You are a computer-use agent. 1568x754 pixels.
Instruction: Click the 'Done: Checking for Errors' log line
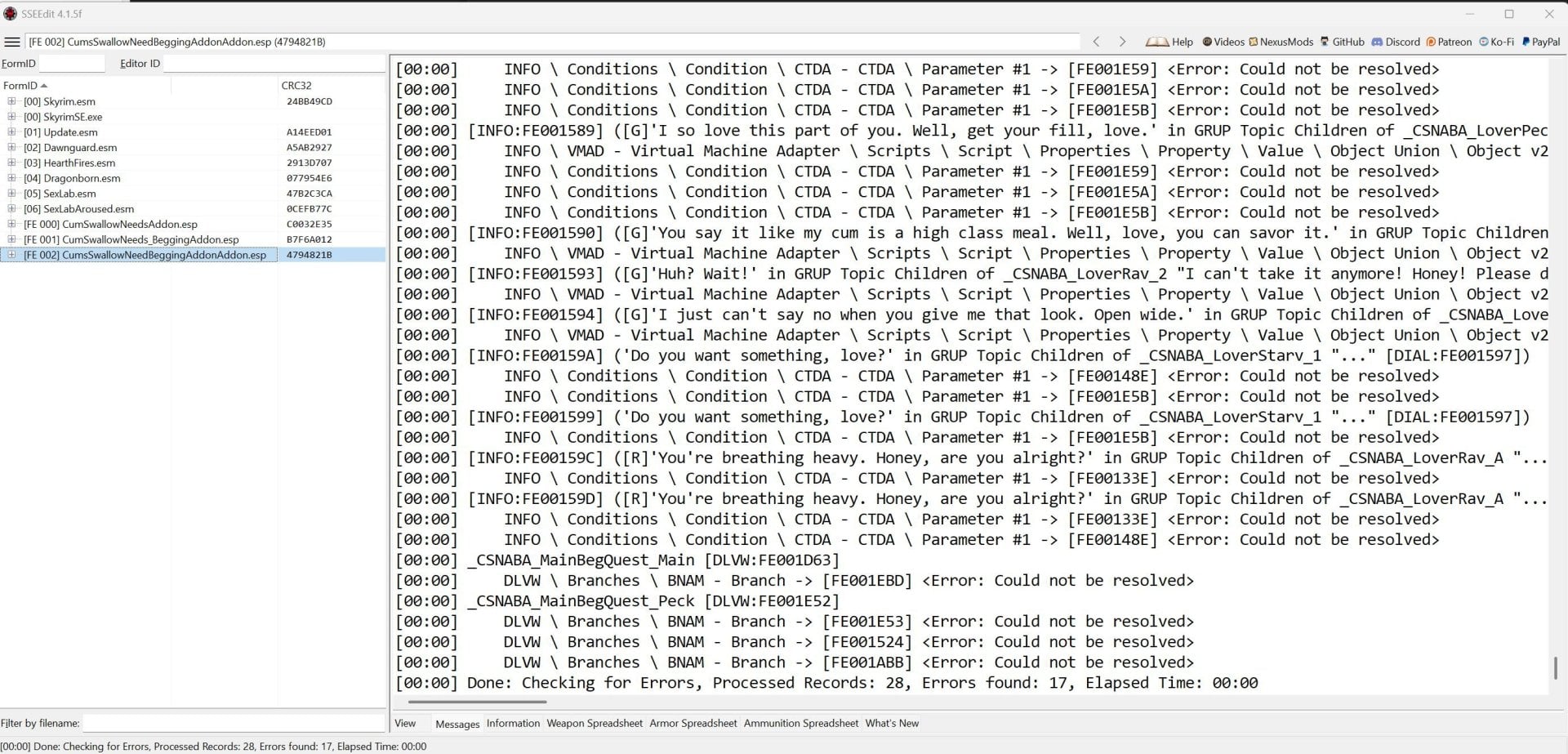point(826,683)
